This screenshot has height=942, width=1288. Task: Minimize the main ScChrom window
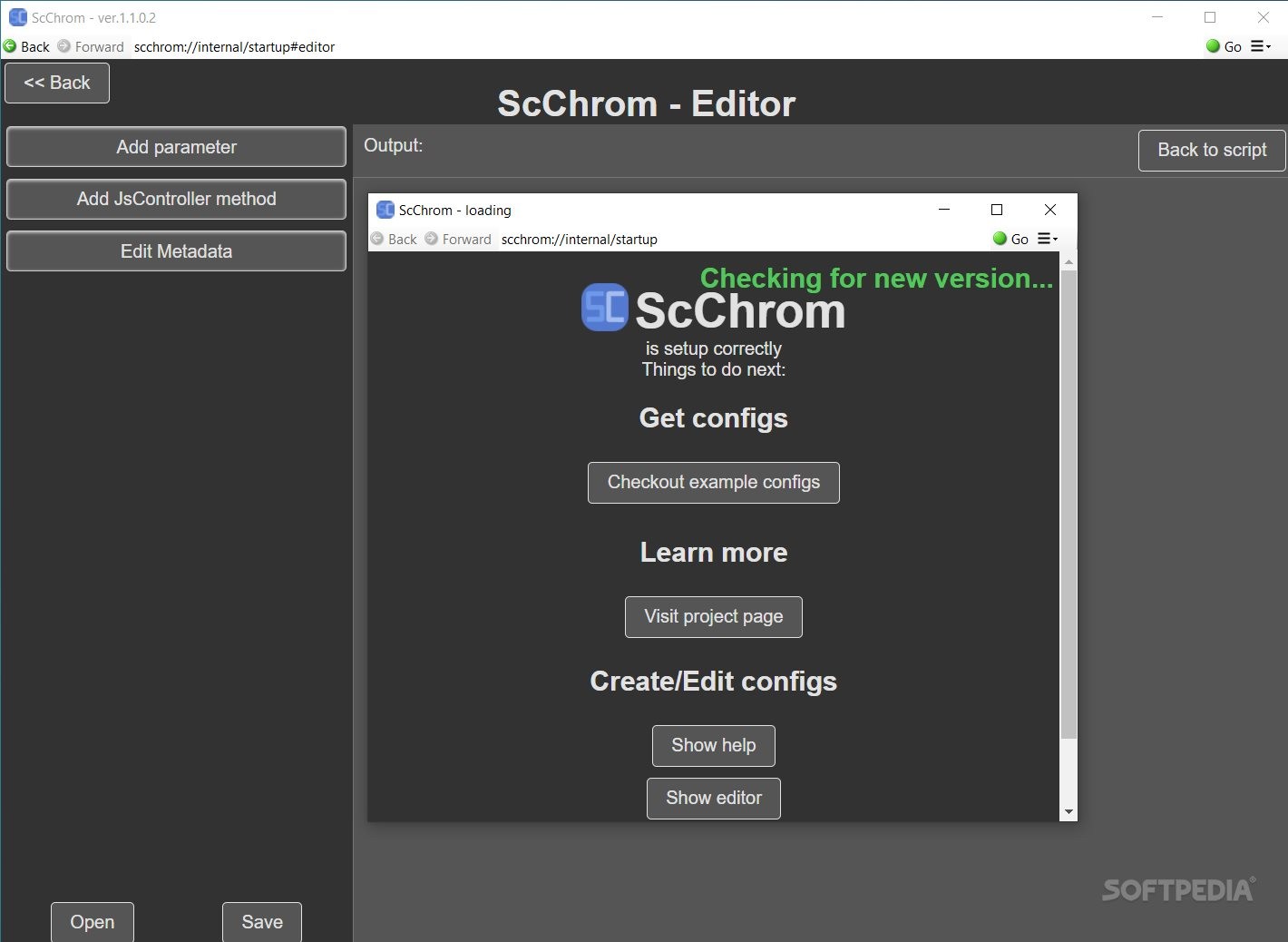click(x=1157, y=17)
